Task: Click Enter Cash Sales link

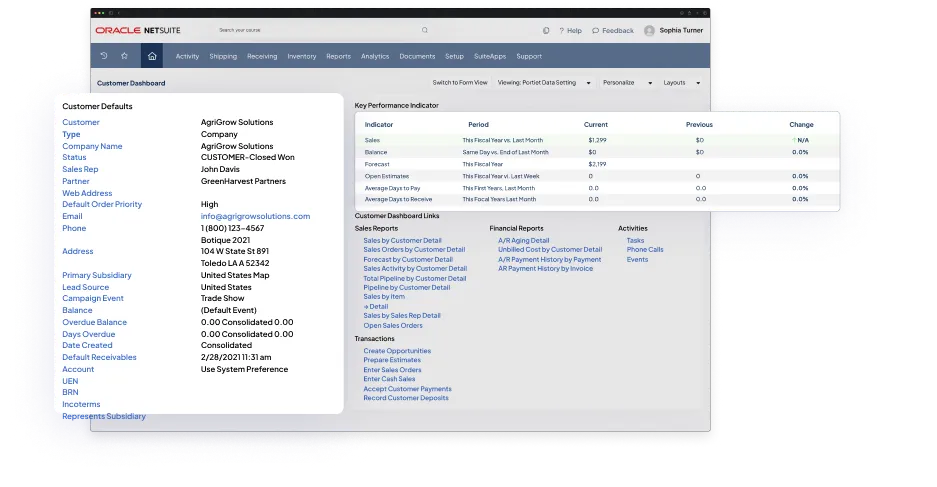Action: click(x=389, y=379)
